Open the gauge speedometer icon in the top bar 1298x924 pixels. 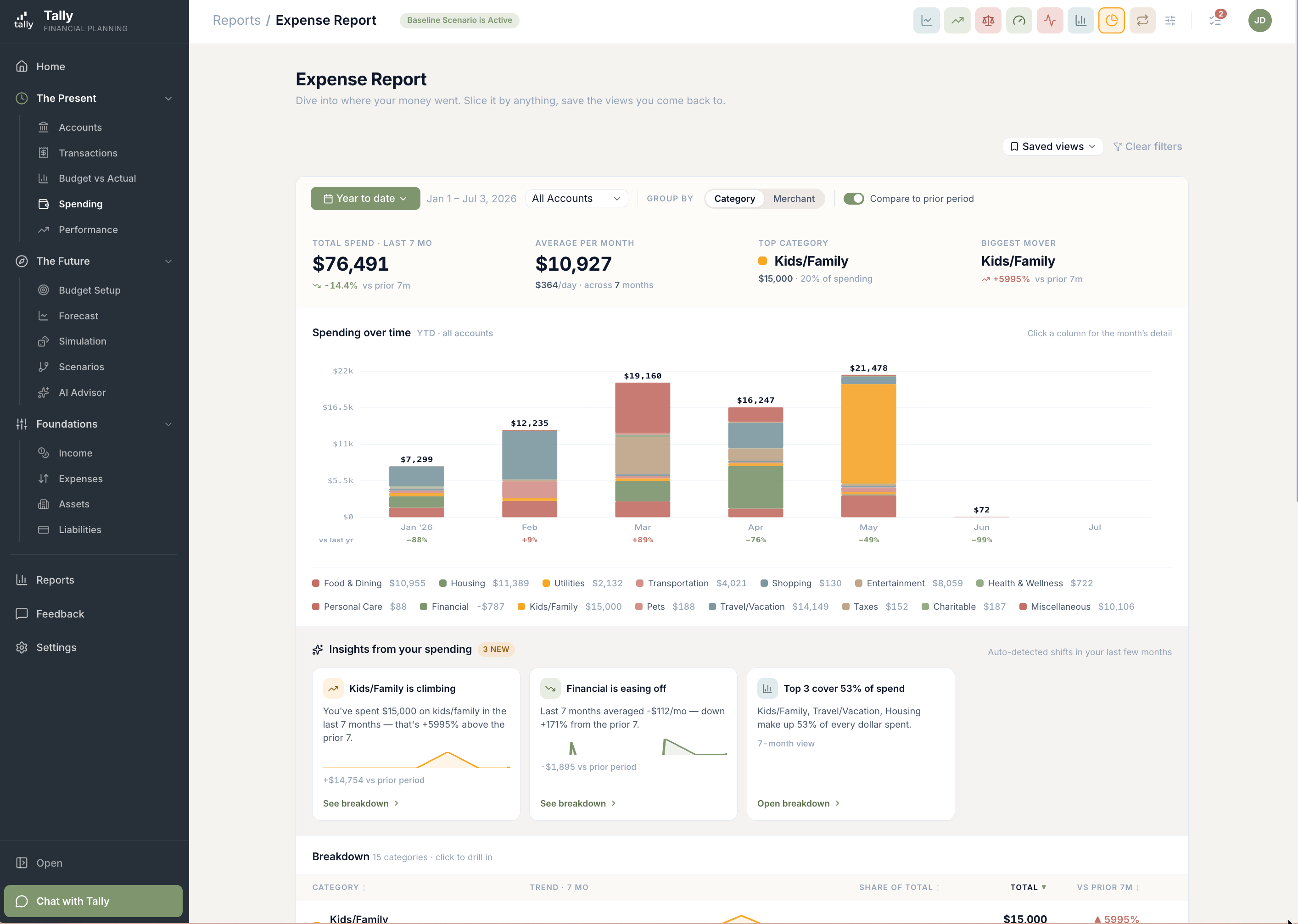pyautogui.click(x=1018, y=21)
